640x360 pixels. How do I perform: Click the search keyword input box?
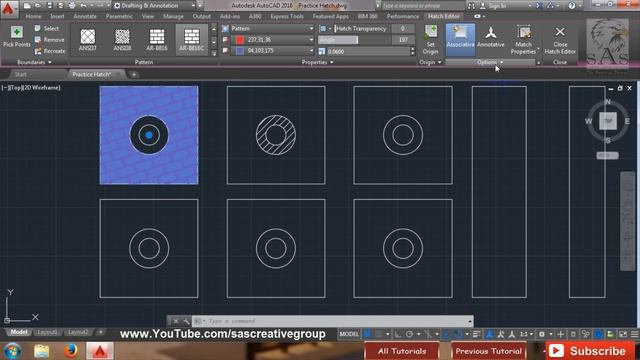pos(423,6)
